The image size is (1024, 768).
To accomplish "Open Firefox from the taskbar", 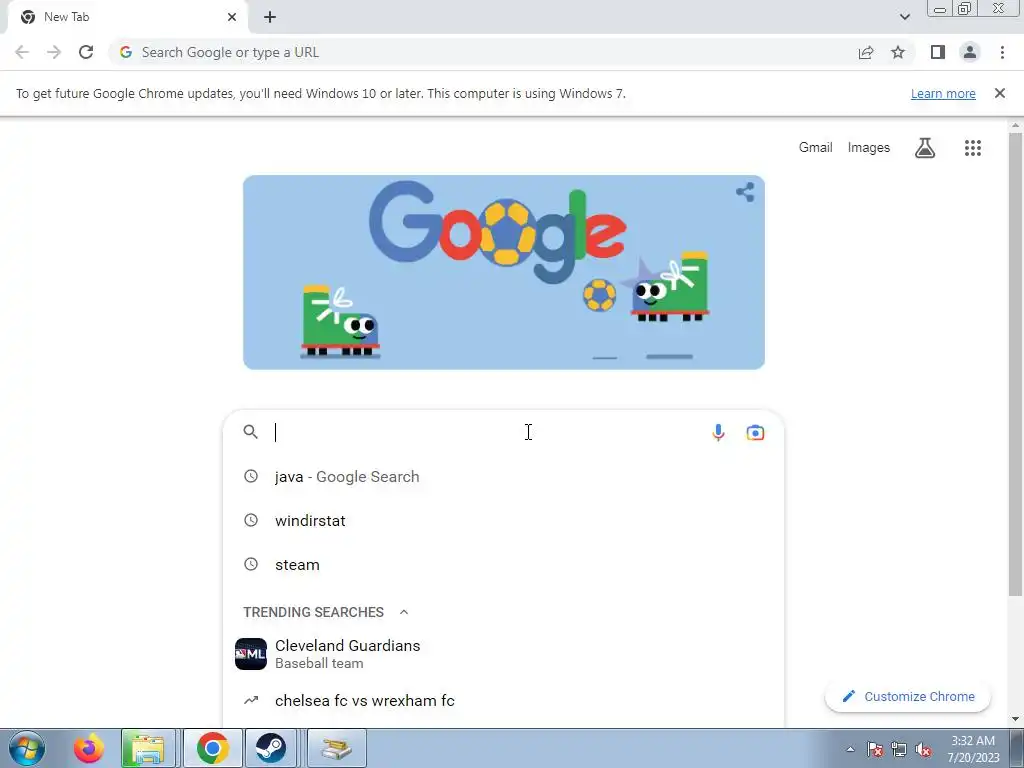I will coord(88,748).
